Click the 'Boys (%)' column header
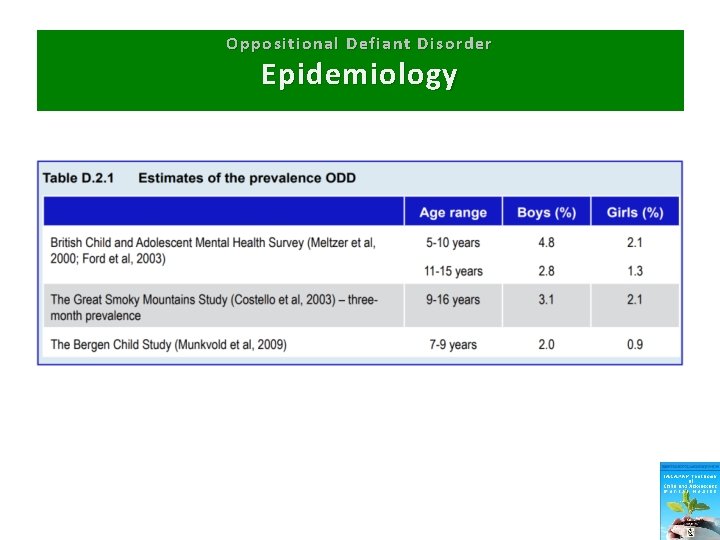Viewport: 720px width, 540px height. click(x=546, y=213)
